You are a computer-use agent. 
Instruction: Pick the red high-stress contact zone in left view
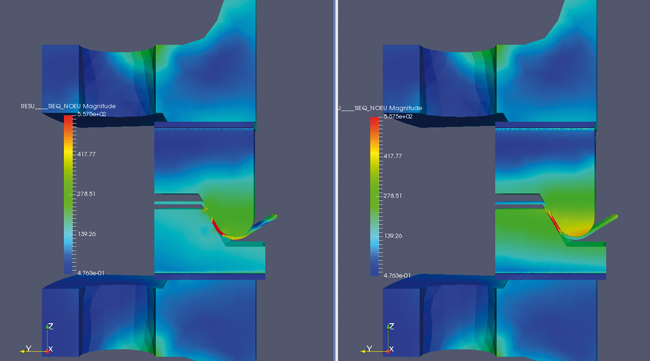(216, 226)
